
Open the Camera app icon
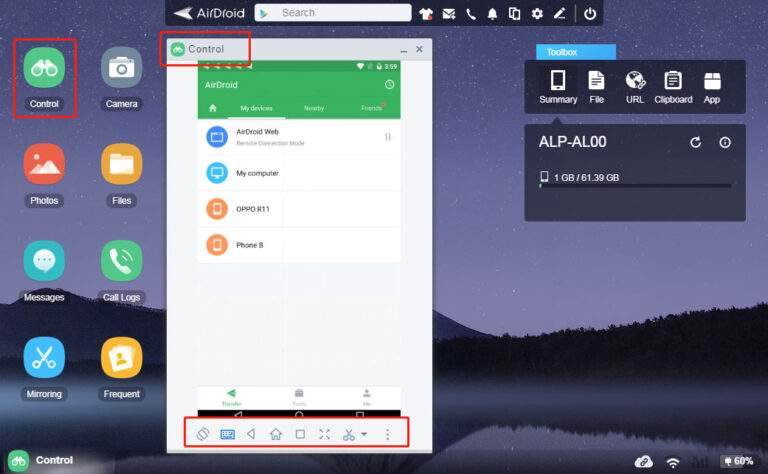[x=121, y=68]
